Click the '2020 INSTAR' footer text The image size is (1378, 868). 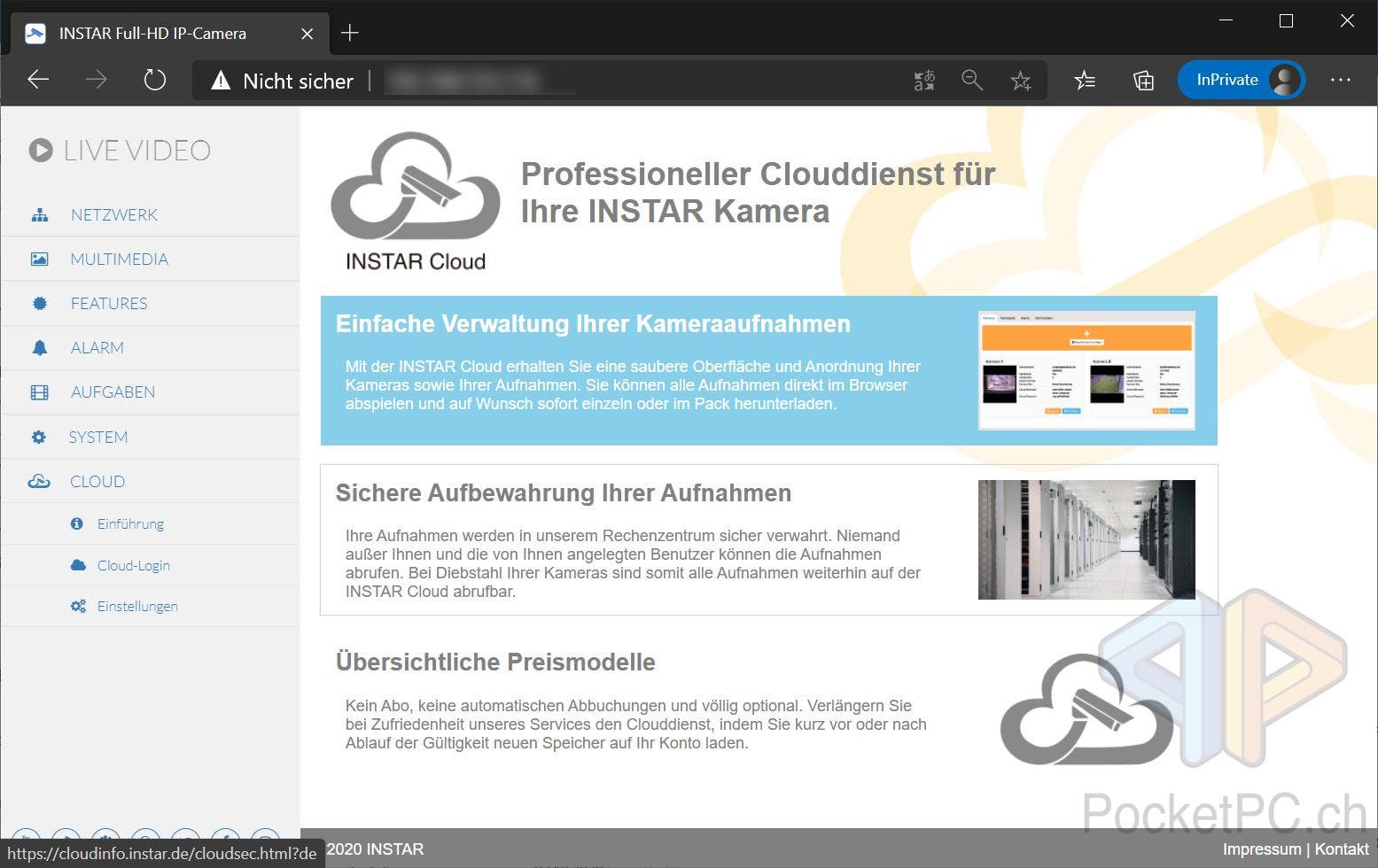coord(376,849)
